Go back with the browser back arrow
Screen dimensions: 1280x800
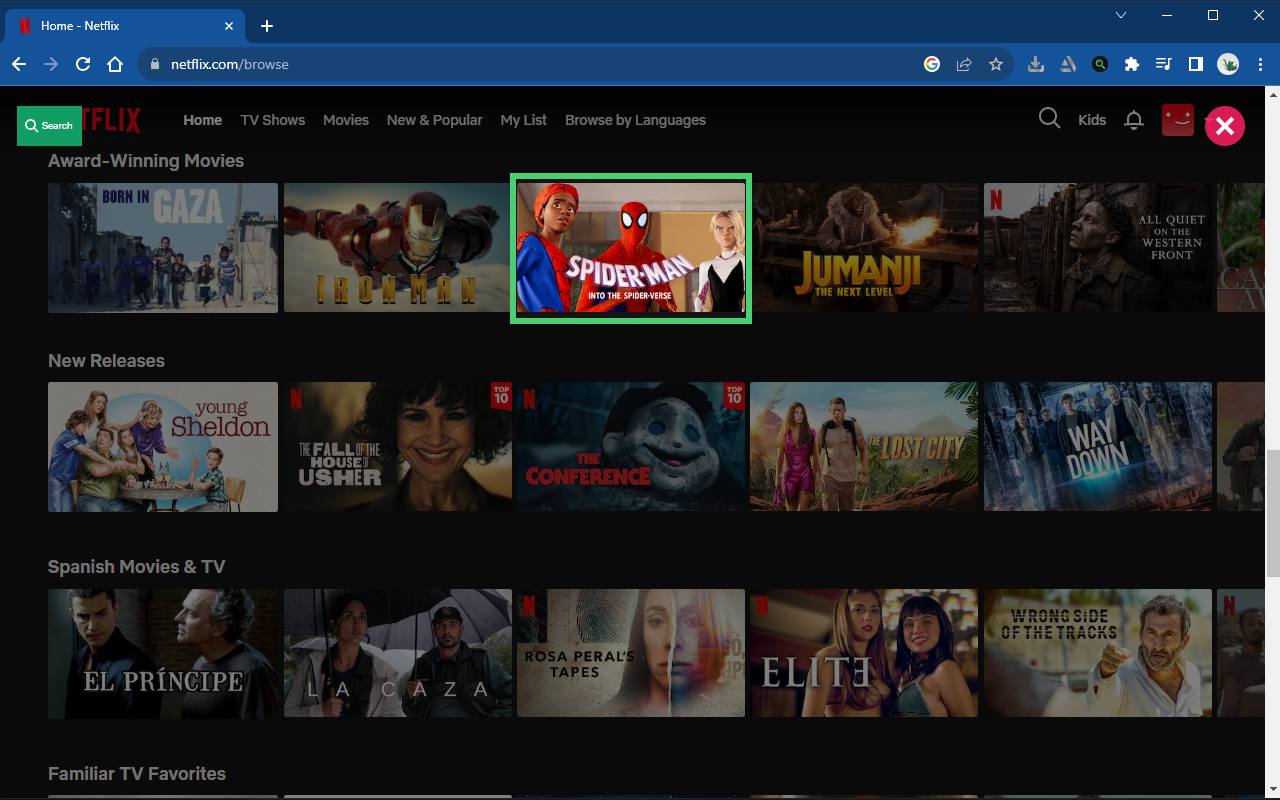[19, 64]
